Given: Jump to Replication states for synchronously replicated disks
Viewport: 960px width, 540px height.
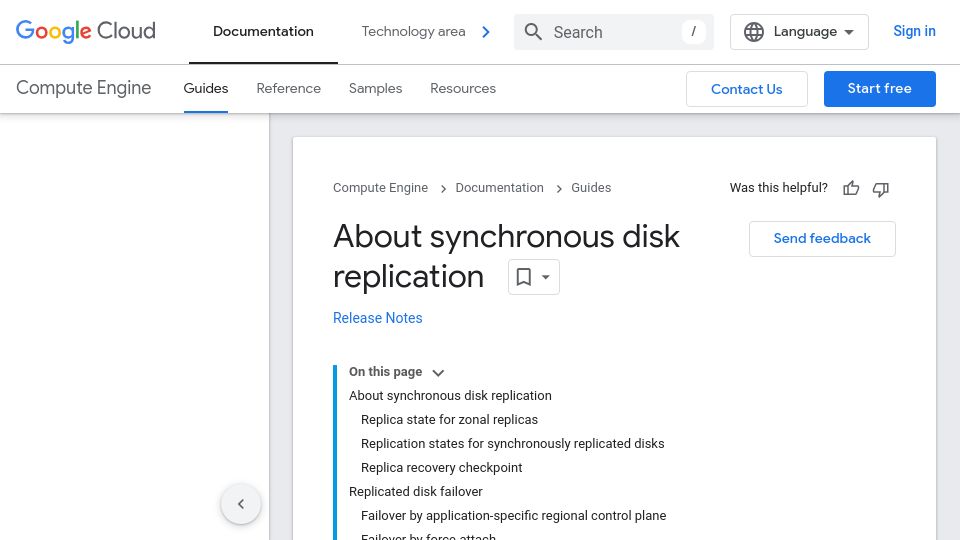Looking at the screenshot, I should tap(512, 444).
